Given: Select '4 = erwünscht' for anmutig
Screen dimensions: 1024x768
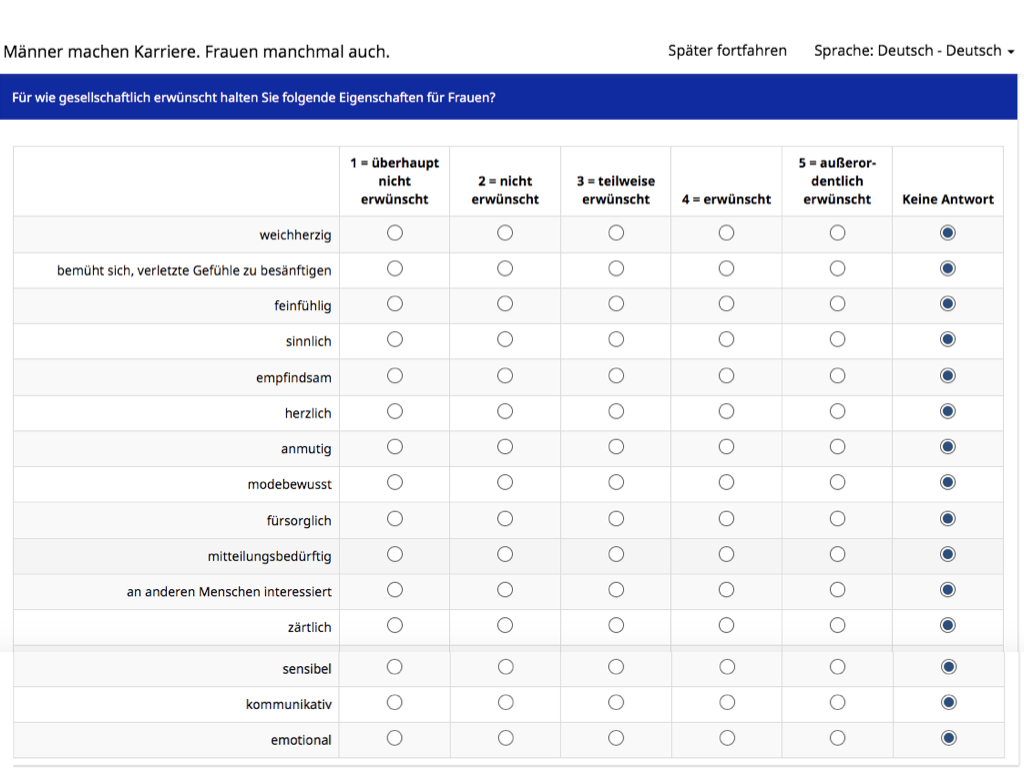Looking at the screenshot, I should click(x=726, y=447).
